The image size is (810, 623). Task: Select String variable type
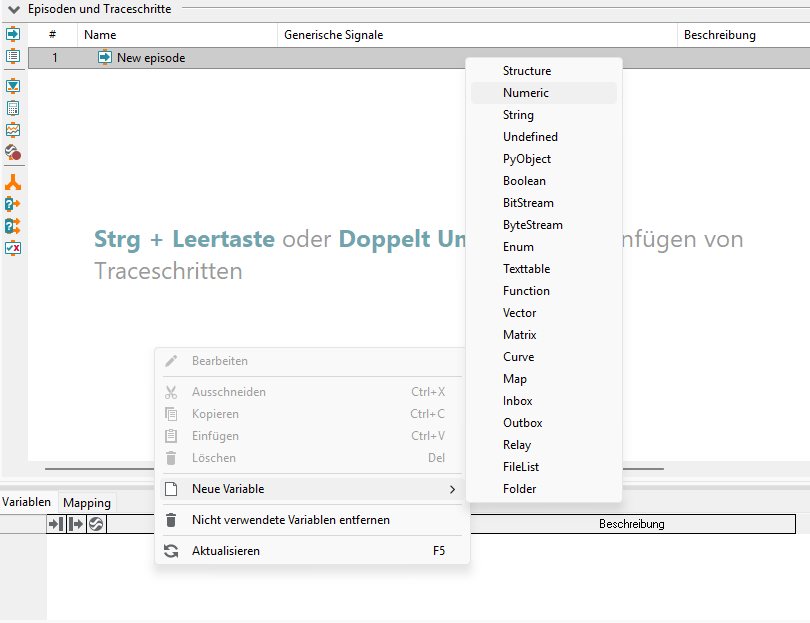tap(544, 115)
